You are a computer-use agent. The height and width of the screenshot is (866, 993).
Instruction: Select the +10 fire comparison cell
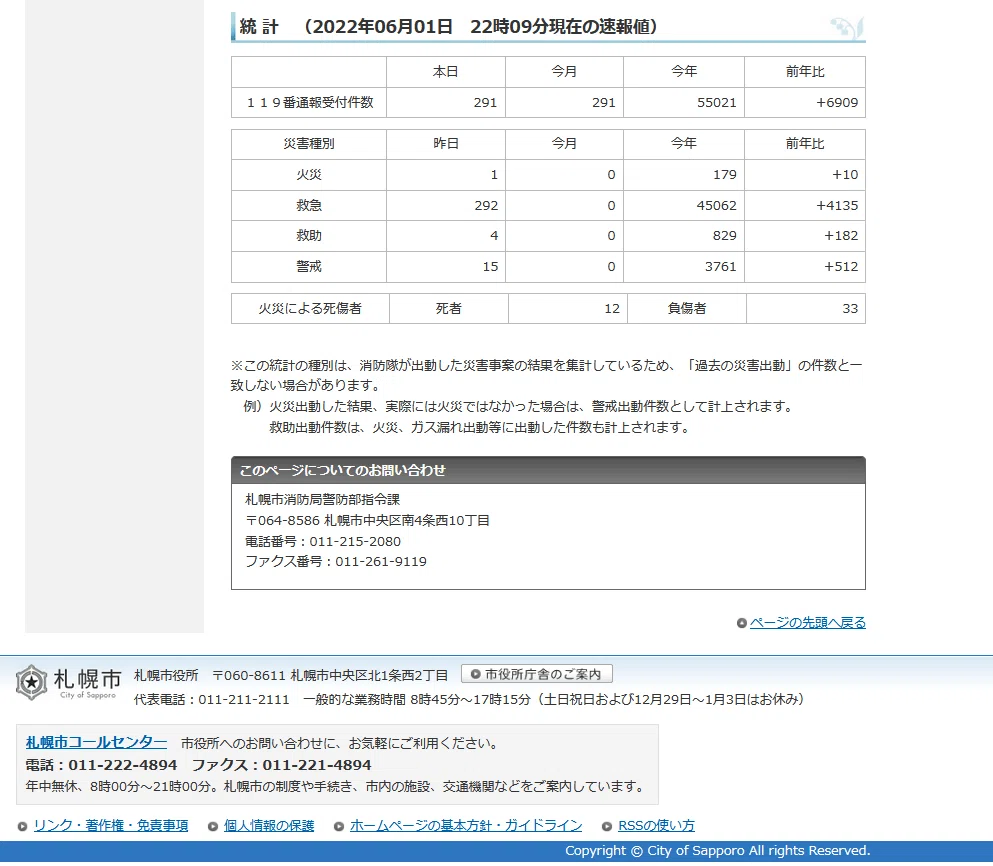(805, 175)
